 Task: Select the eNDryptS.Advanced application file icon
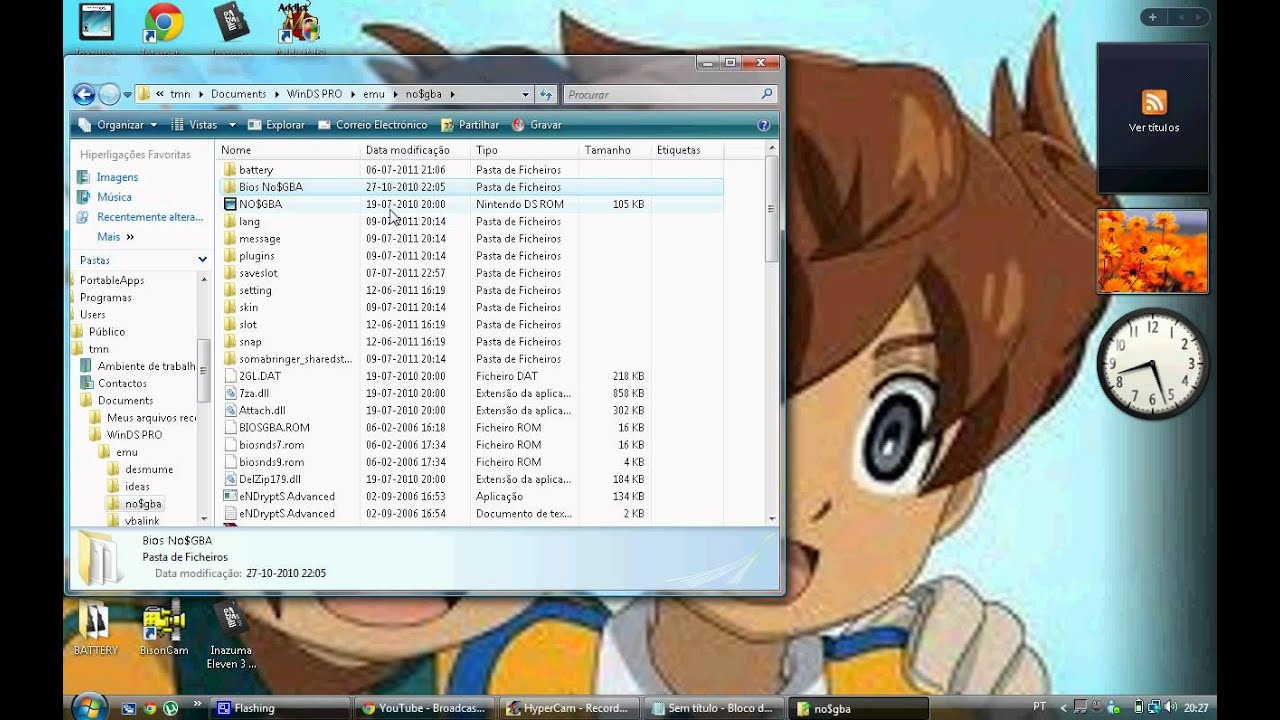click(230, 496)
